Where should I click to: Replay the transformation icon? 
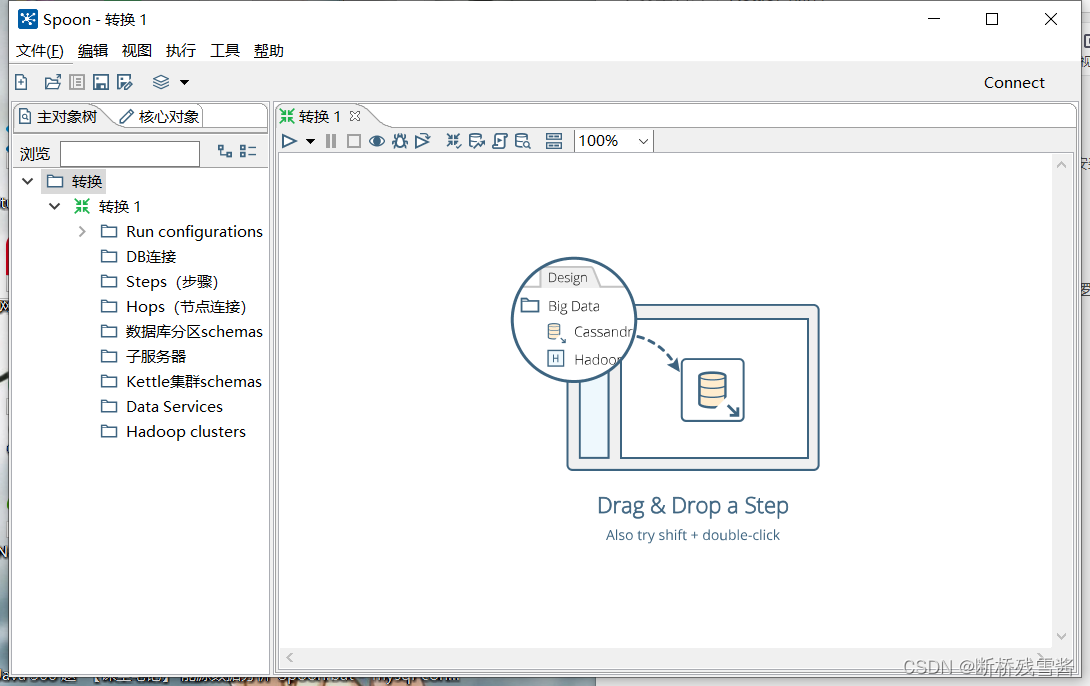tap(423, 141)
